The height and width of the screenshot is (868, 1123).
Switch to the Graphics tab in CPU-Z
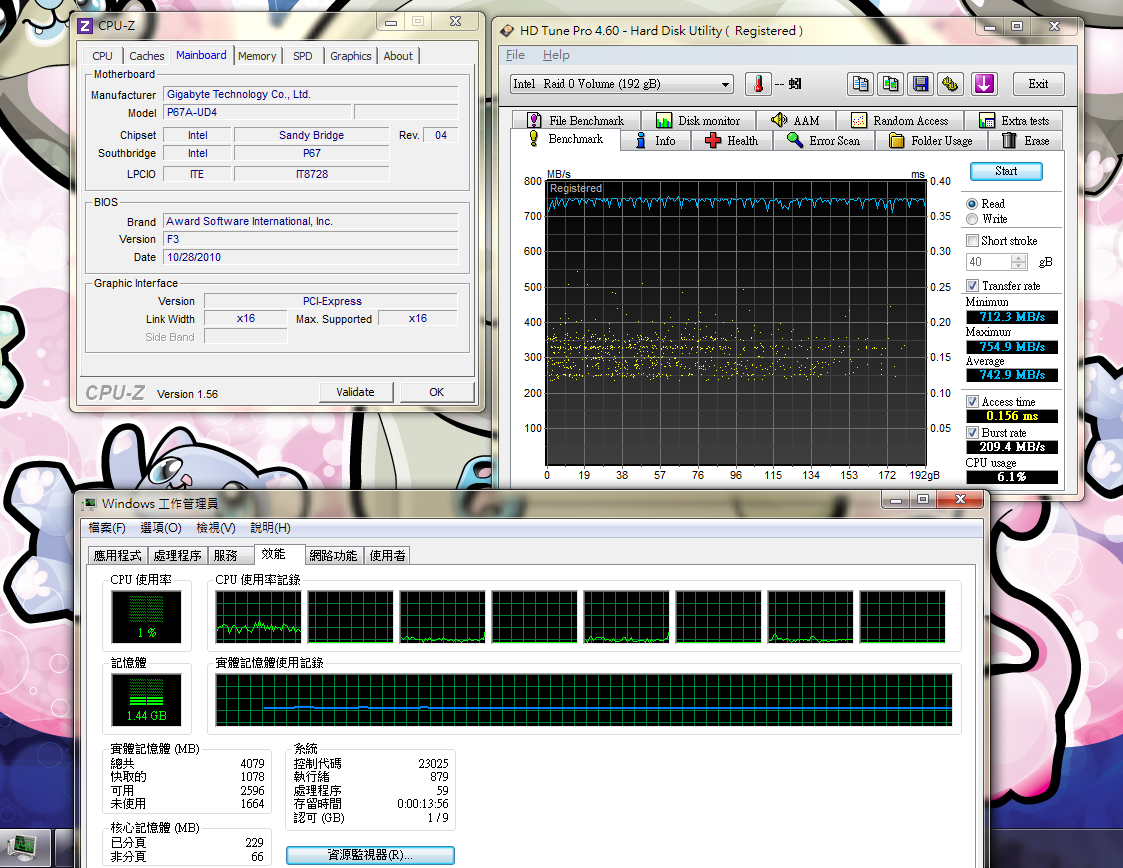coord(351,56)
